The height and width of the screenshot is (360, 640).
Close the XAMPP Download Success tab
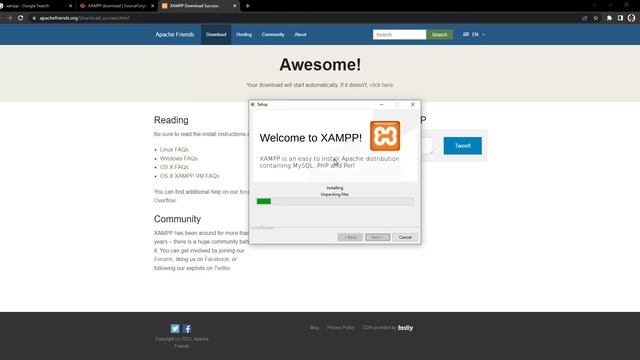pos(234,6)
